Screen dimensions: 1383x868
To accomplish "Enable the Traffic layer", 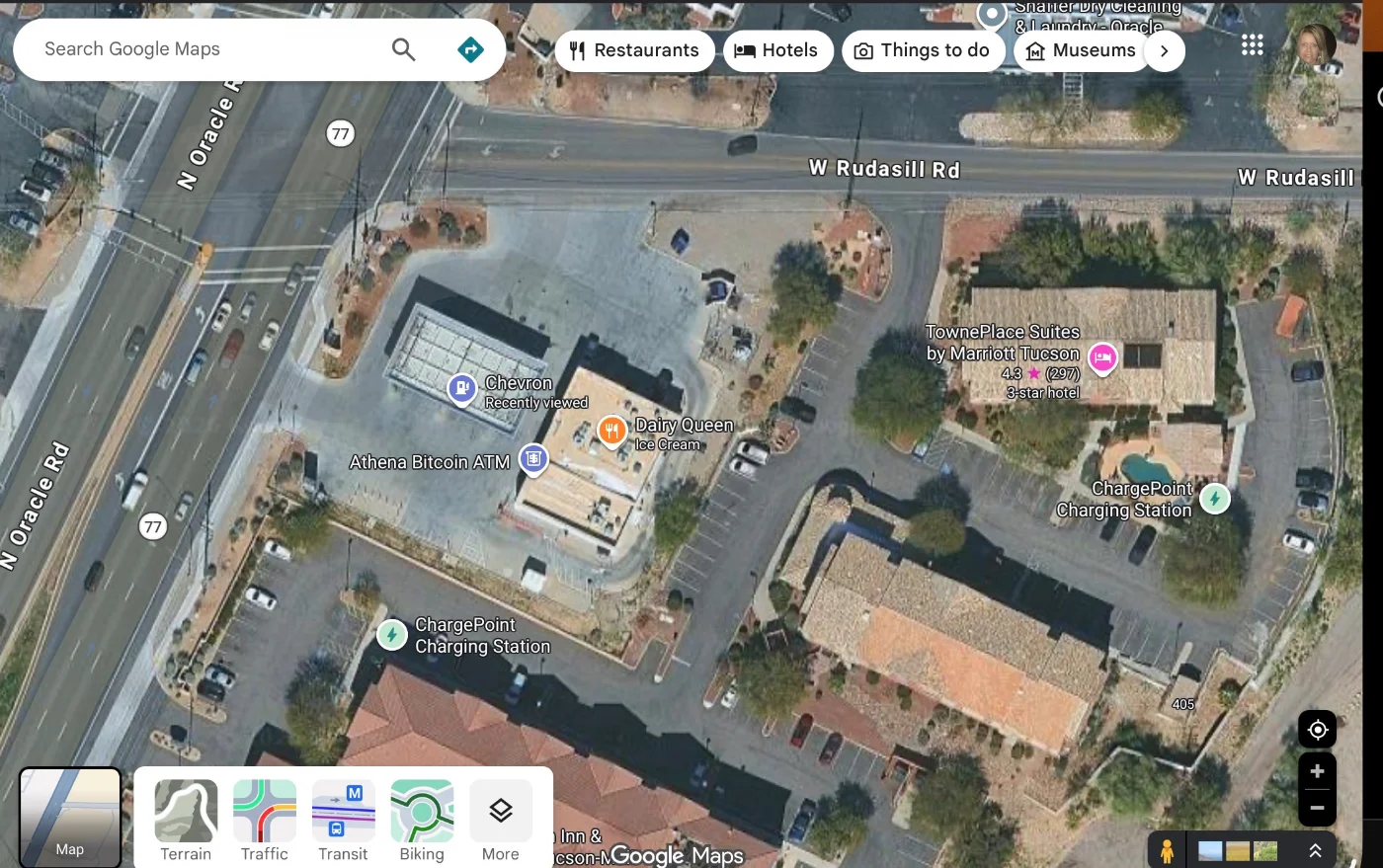I will click(265, 821).
